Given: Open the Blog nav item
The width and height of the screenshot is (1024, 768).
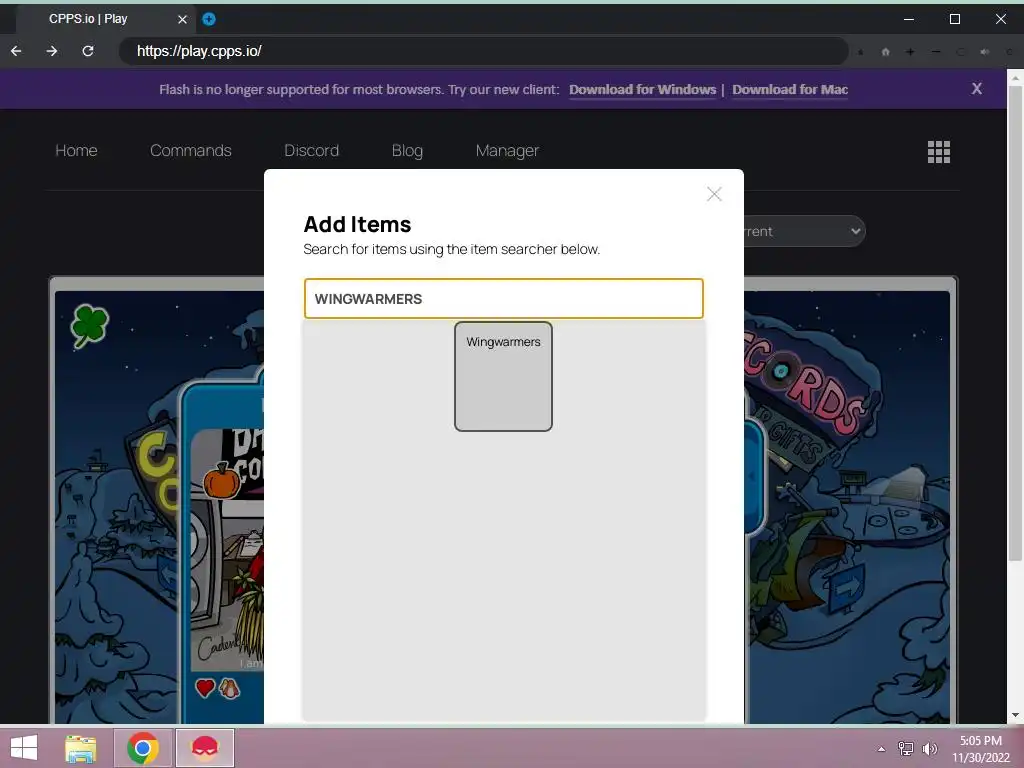Looking at the screenshot, I should 408,151.
